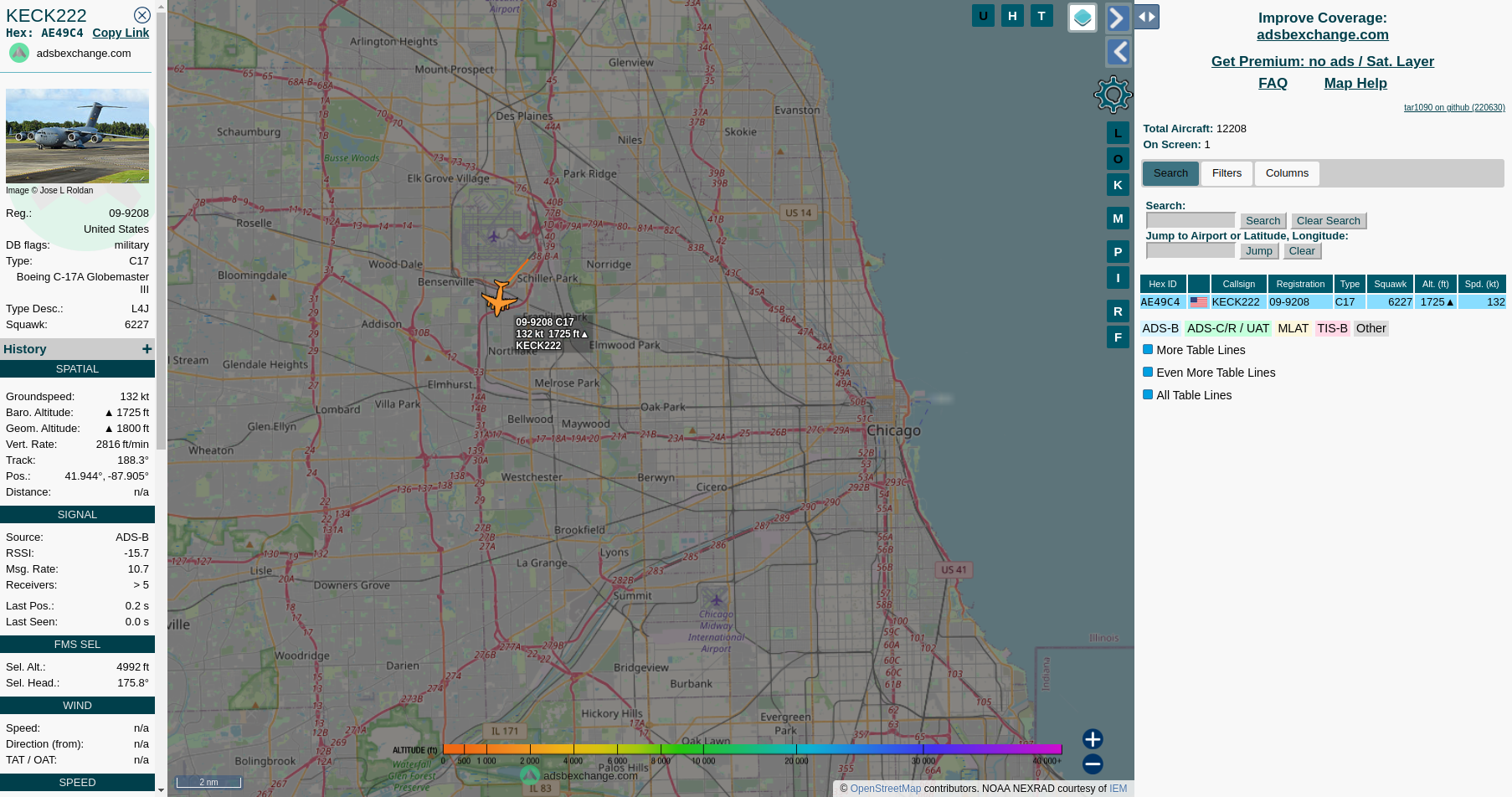Viewport: 1512px width, 797px height.
Task: Toggle the K map button
Action: pos(1118,184)
